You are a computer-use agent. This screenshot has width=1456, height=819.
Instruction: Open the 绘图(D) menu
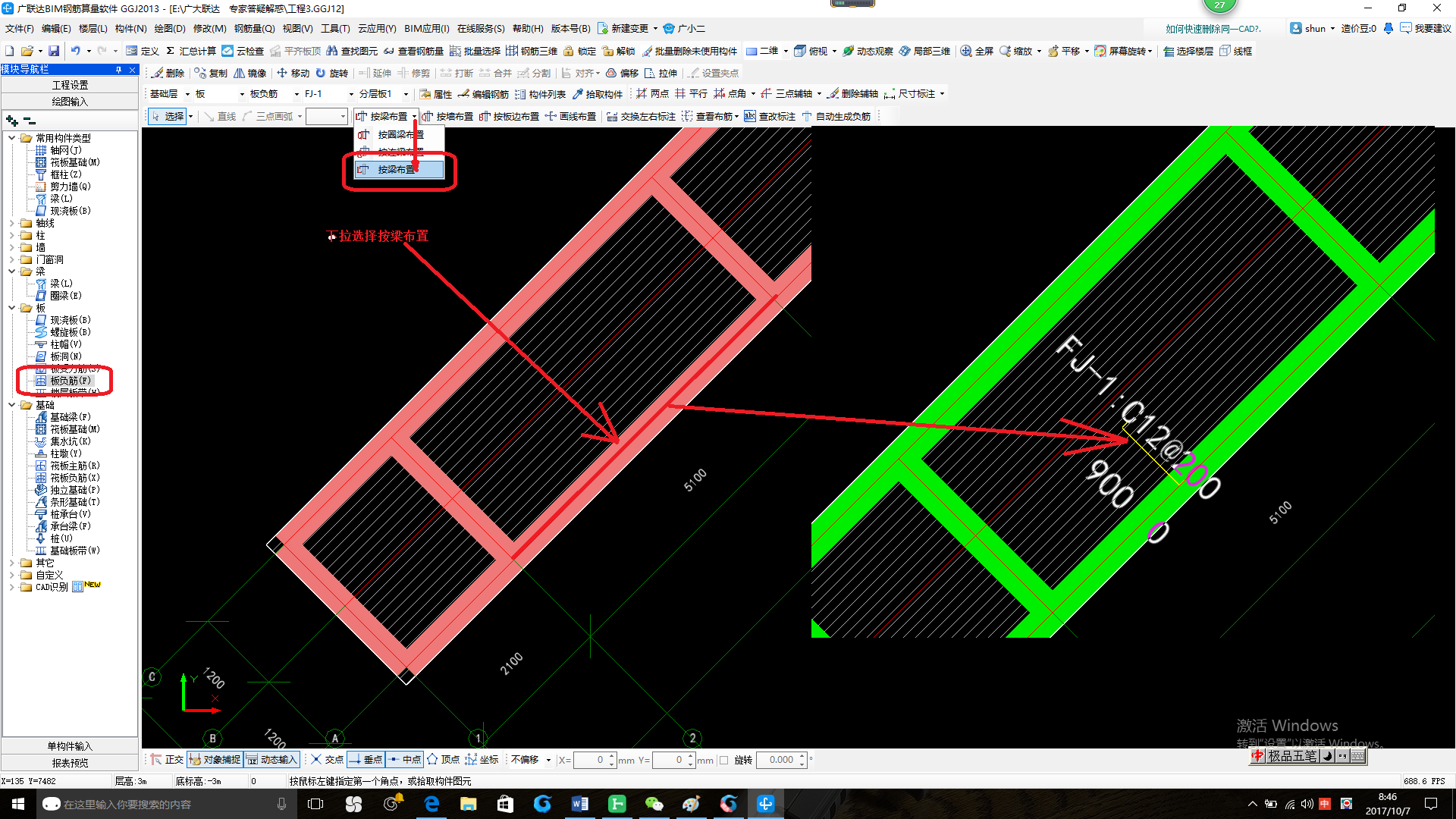(x=169, y=29)
